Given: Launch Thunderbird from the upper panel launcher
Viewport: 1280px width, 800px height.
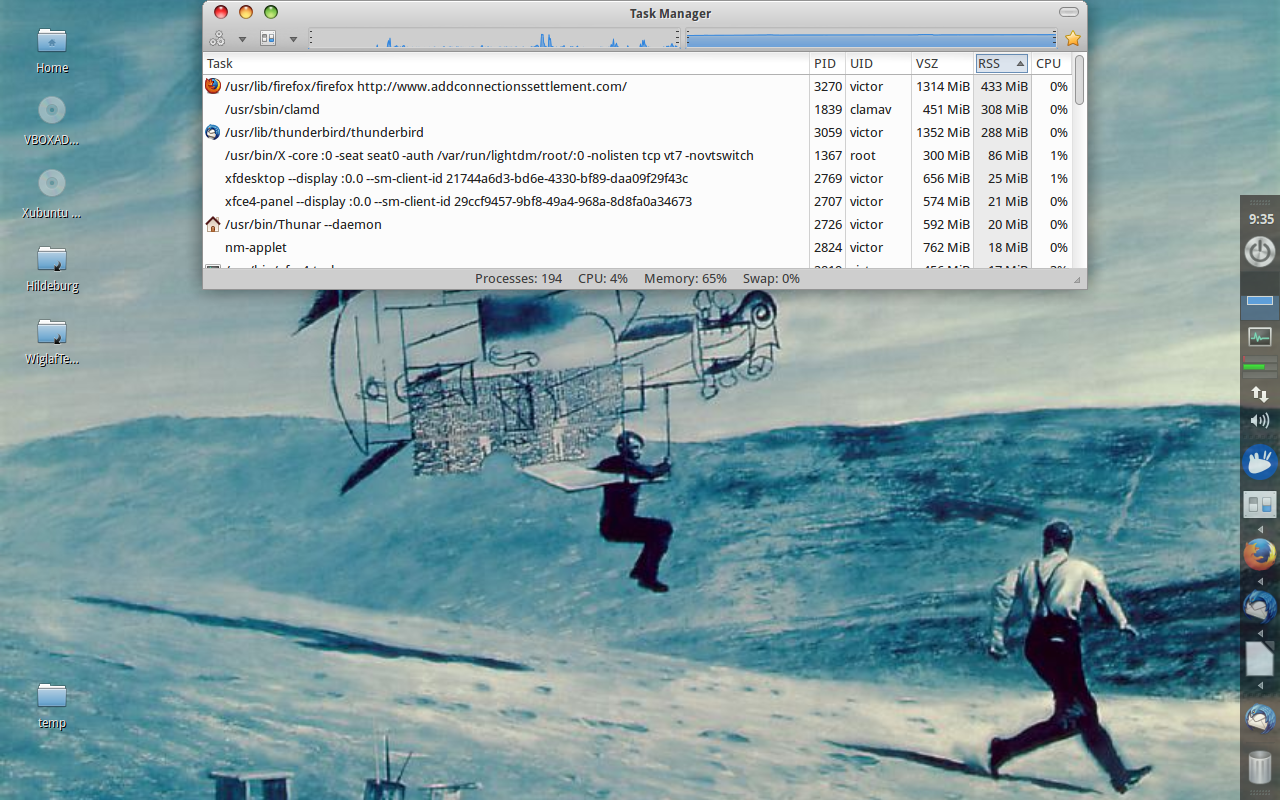Looking at the screenshot, I should [1260, 606].
